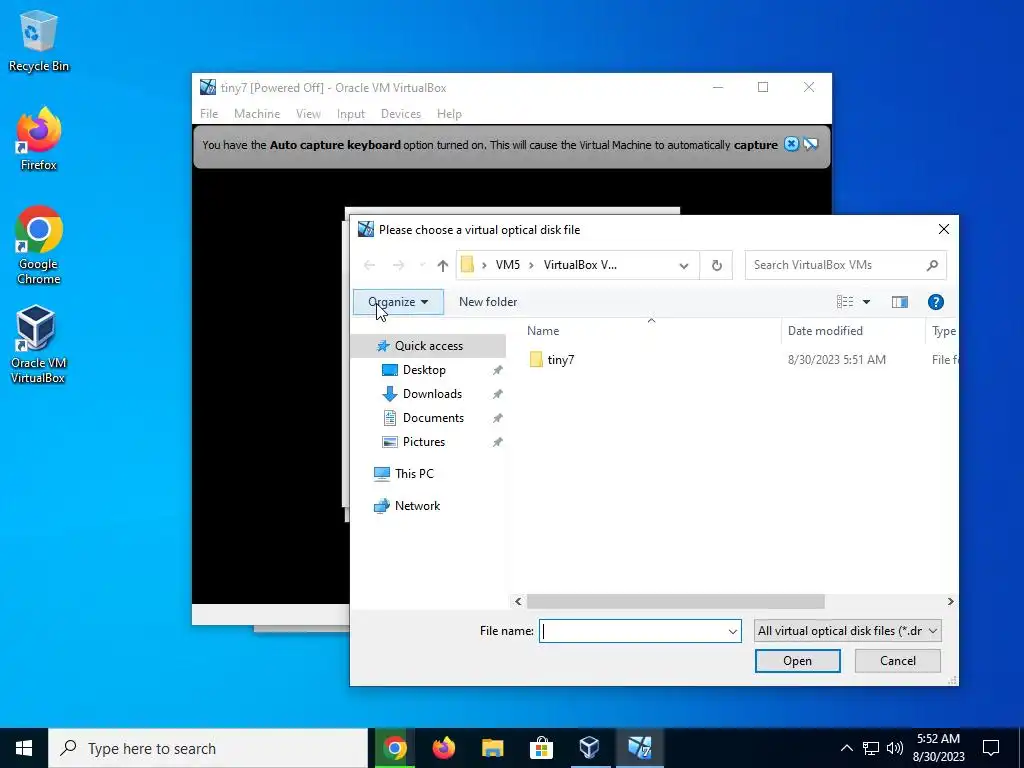
Task: Go forward in the file dialog
Action: click(398, 265)
